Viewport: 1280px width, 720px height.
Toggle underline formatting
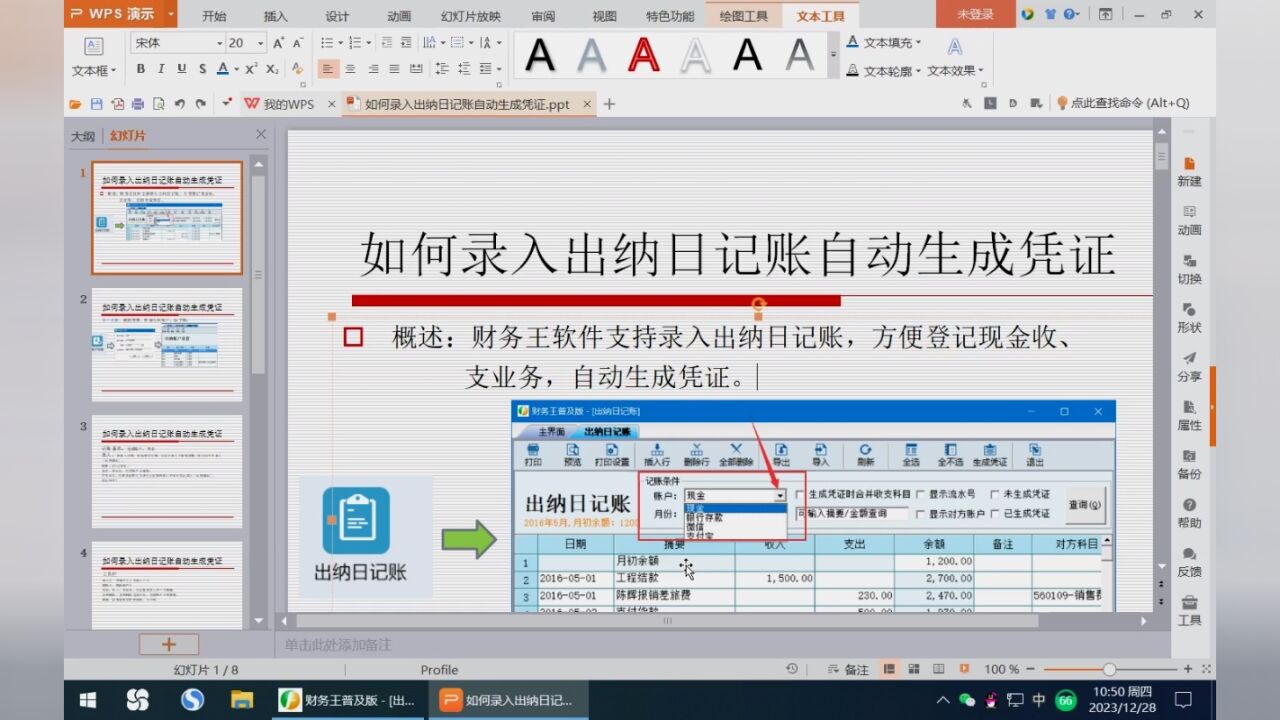(181, 69)
